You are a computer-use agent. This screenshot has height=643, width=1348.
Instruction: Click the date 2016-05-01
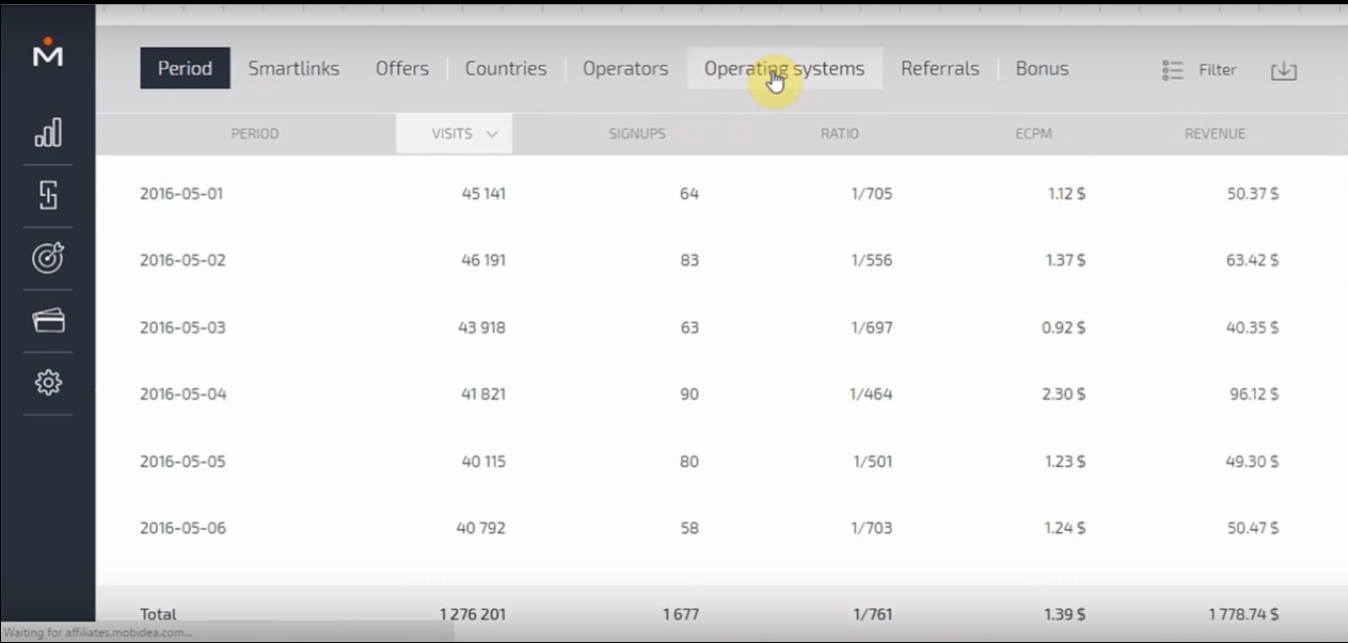[182, 194]
